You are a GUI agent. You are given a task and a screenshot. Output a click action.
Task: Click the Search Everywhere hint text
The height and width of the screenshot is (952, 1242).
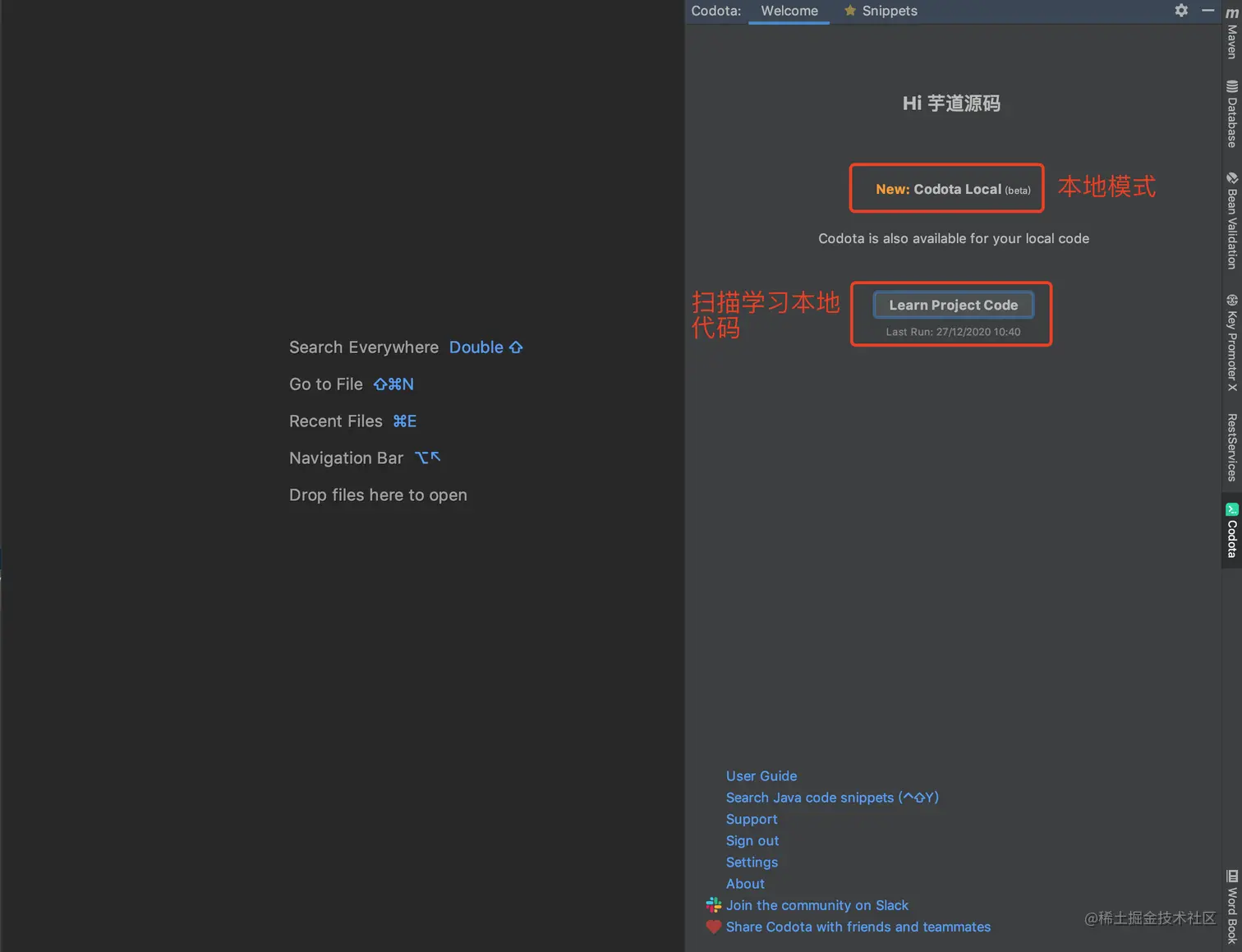(x=364, y=347)
